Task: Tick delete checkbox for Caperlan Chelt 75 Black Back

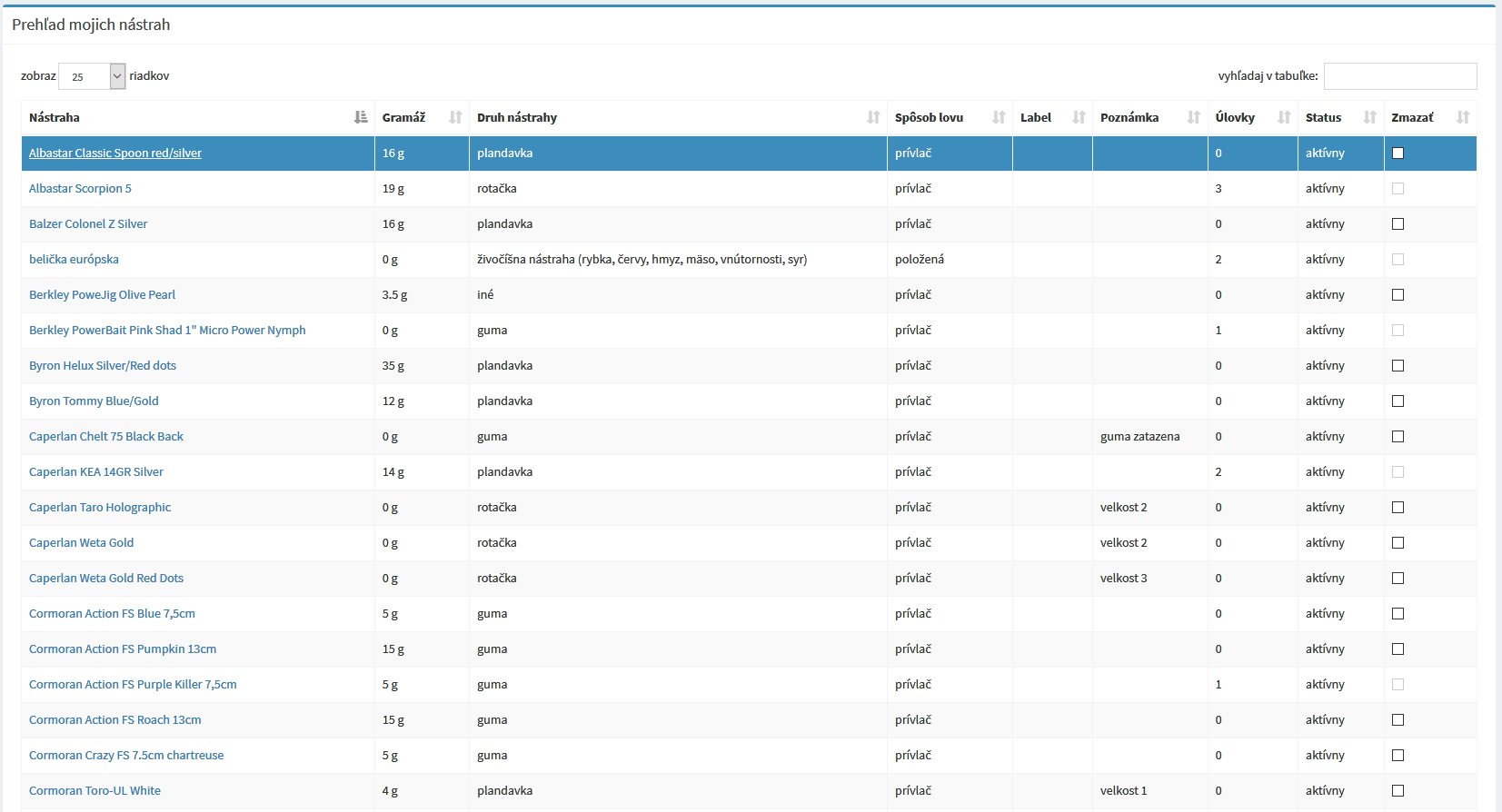Action: (x=1398, y=437)
